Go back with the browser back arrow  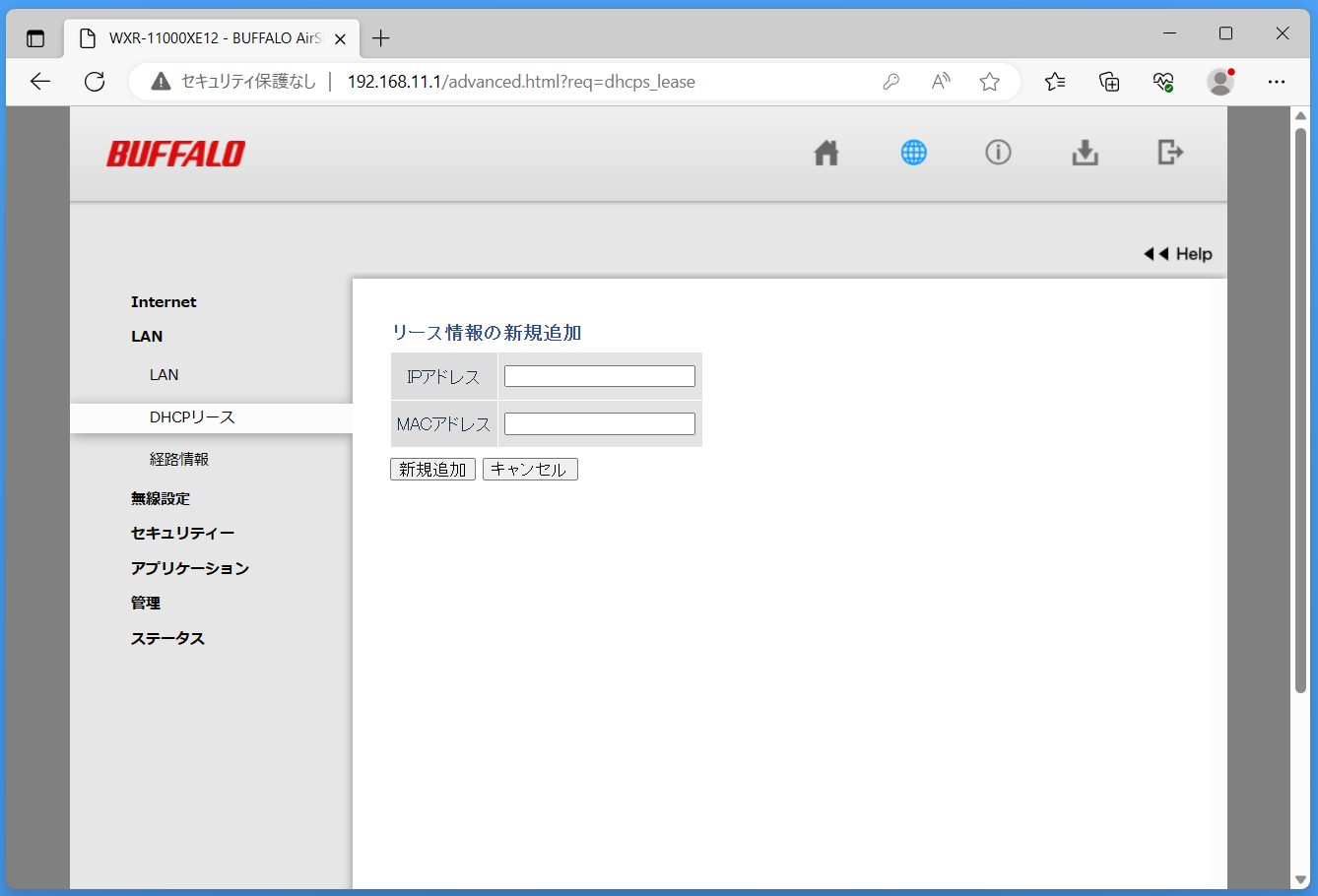click(x=40, y=82)
